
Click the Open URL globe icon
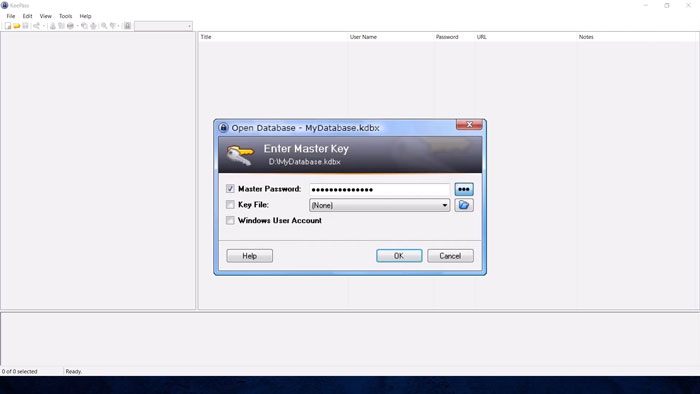click(70, 26)
